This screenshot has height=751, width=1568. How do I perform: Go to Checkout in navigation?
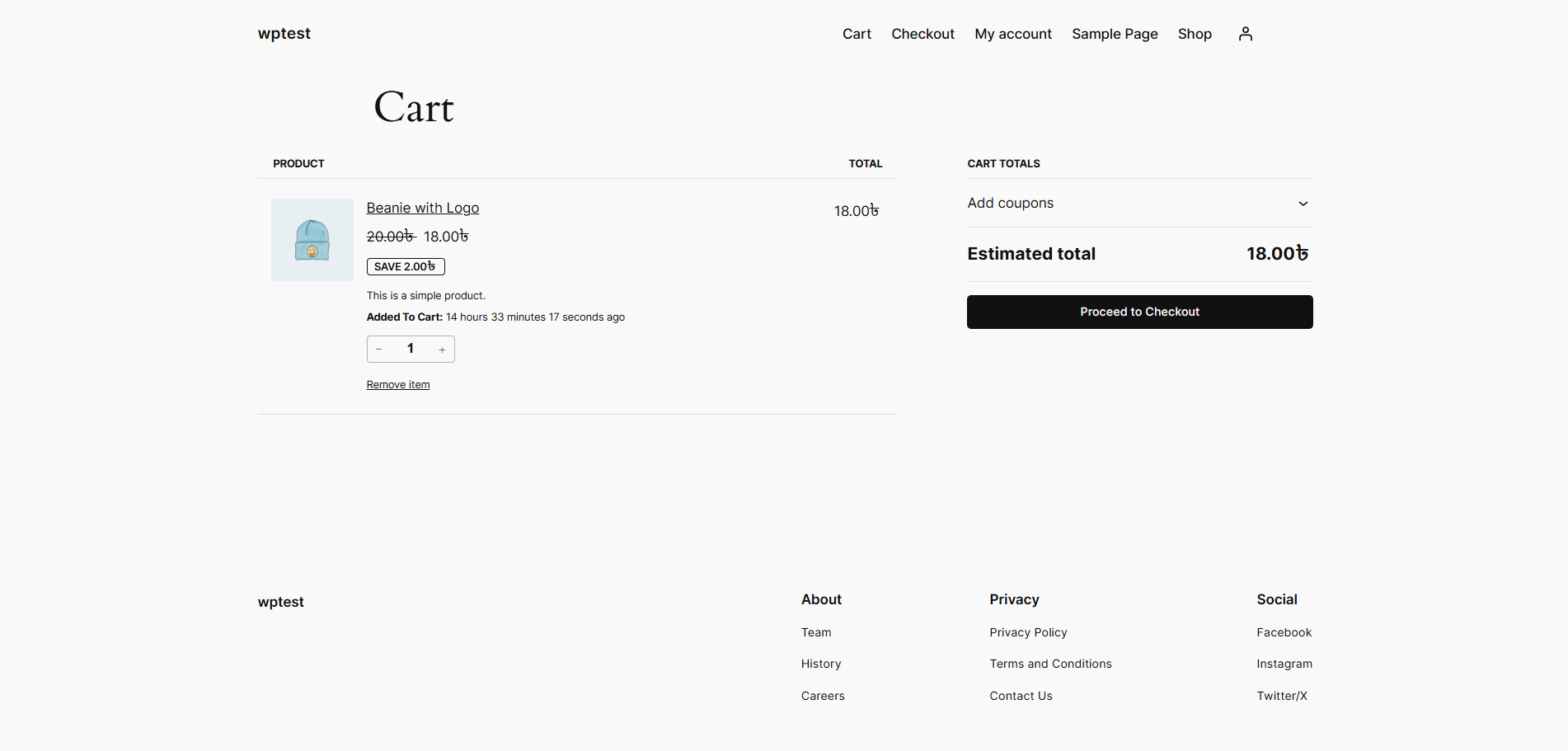click(922, 34)
